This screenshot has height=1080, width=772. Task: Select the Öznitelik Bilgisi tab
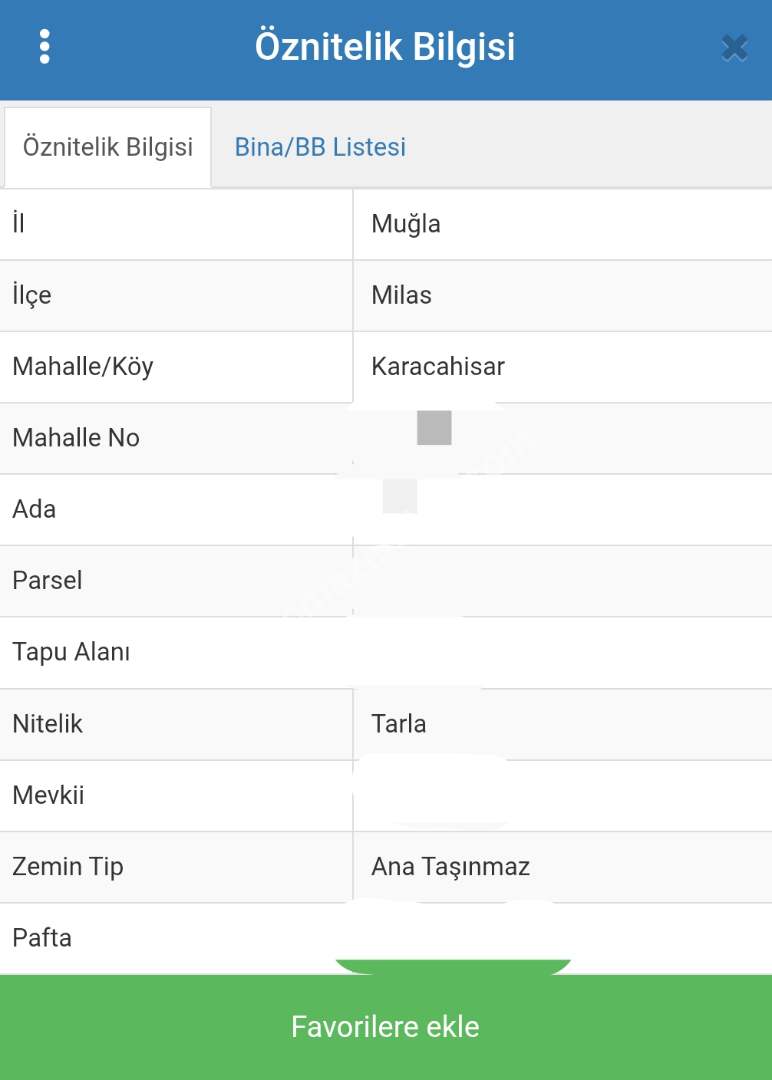[108, 148]
